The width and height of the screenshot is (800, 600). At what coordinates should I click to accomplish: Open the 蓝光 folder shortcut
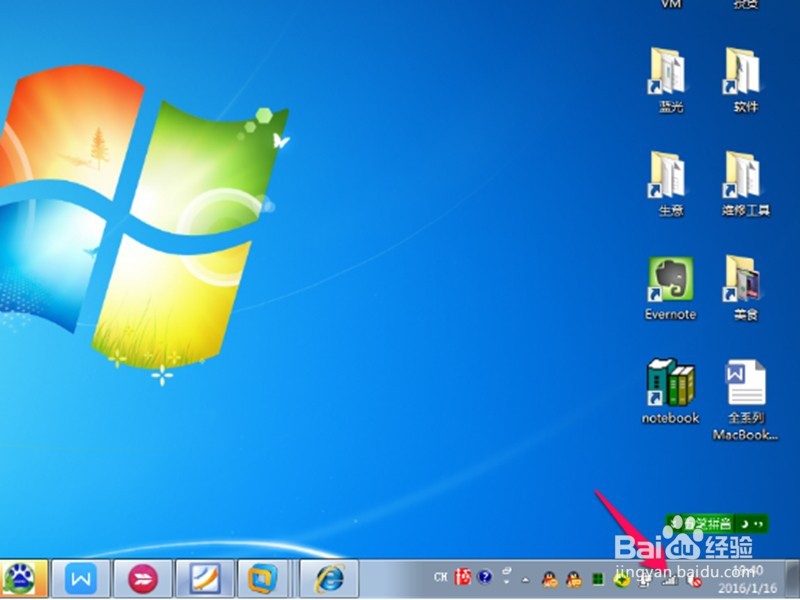pyautogui.click(x=669, y=80)
